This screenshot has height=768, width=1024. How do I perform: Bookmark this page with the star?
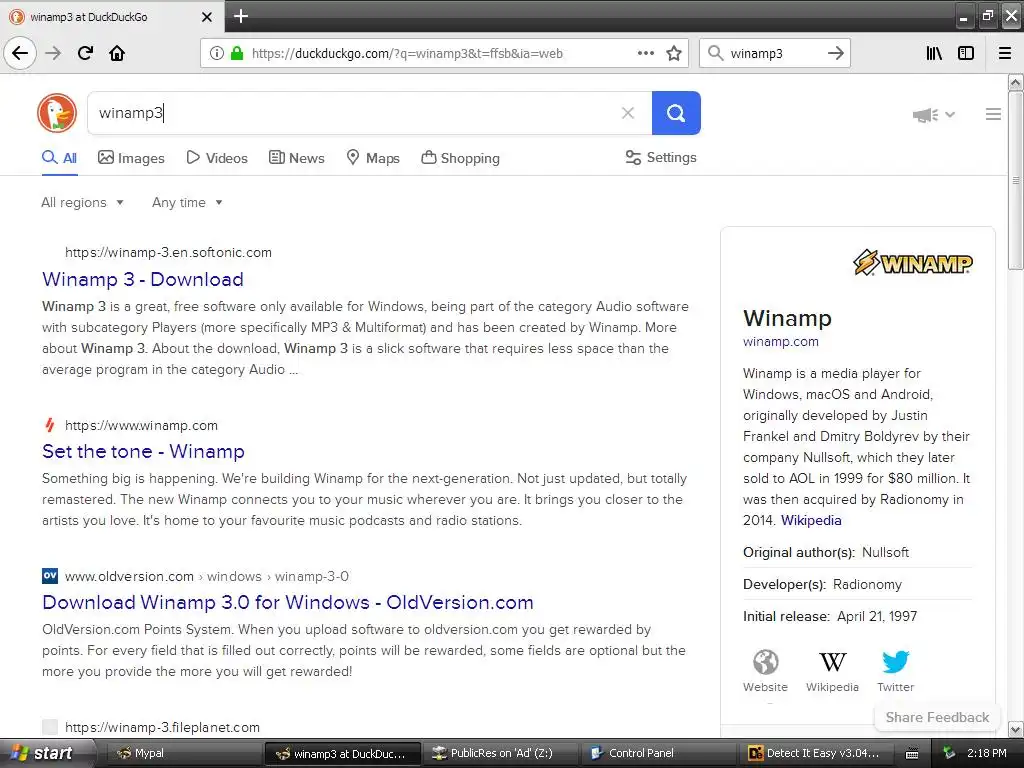[x=674, y=53]
